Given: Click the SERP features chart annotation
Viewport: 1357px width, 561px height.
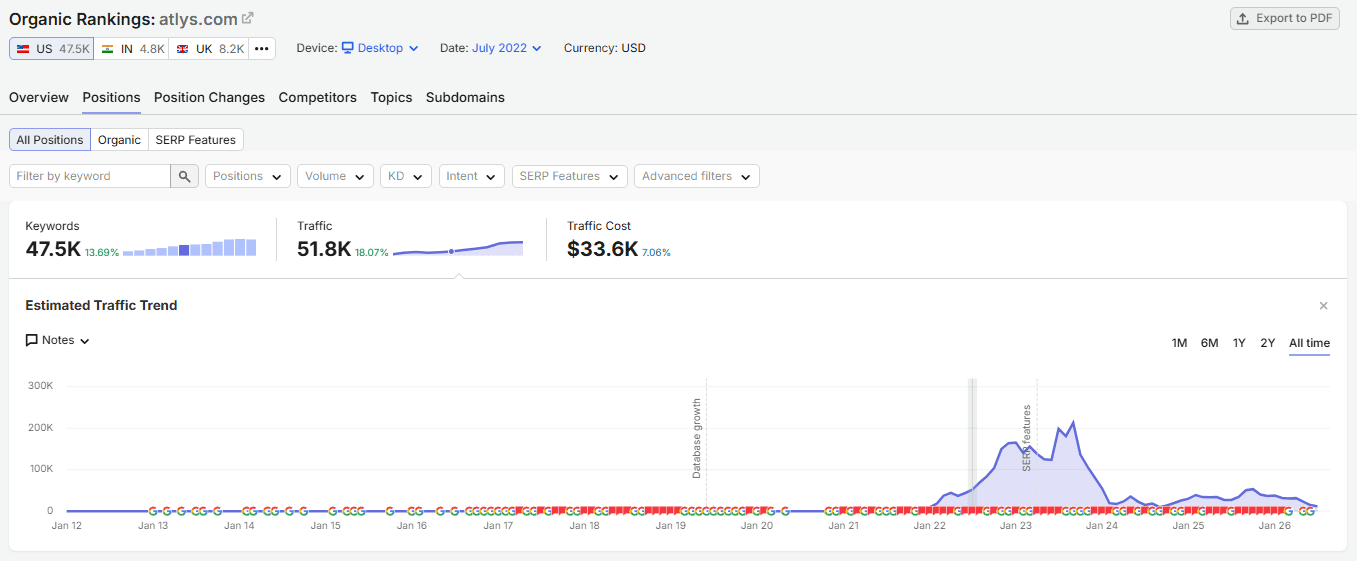Looking at the screenshot, I should click(x=1026, y=438).
